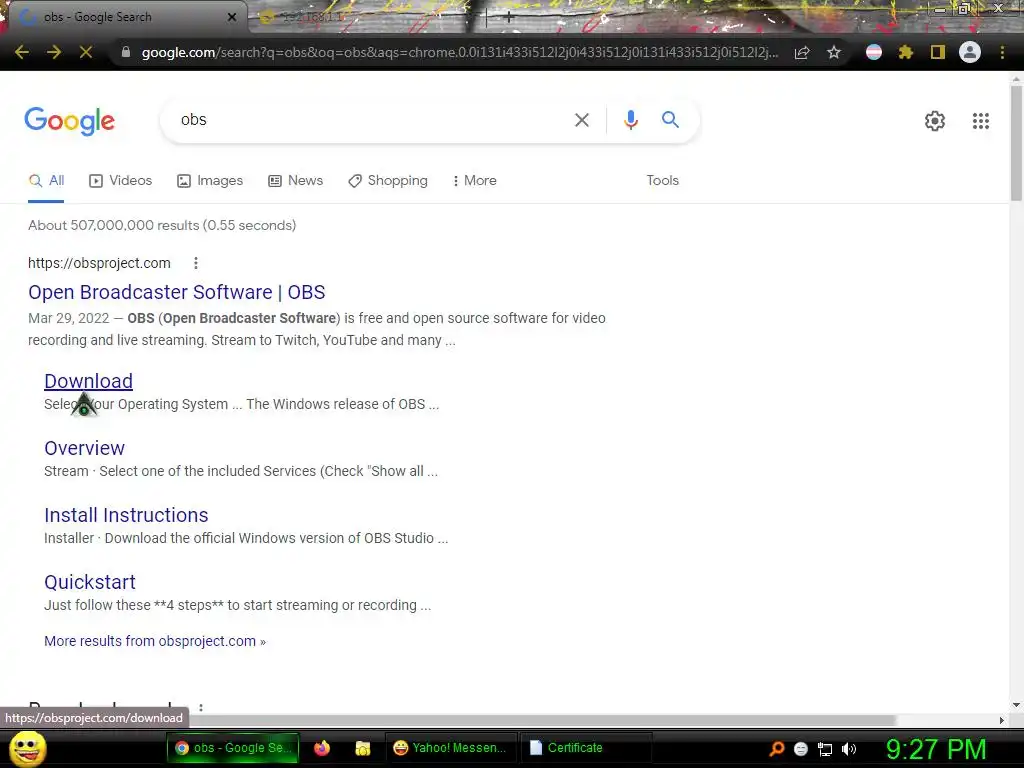This screenshot has height=768, width=1024.
Task: Follow the Download sitelink
Action: click(88, 381)
